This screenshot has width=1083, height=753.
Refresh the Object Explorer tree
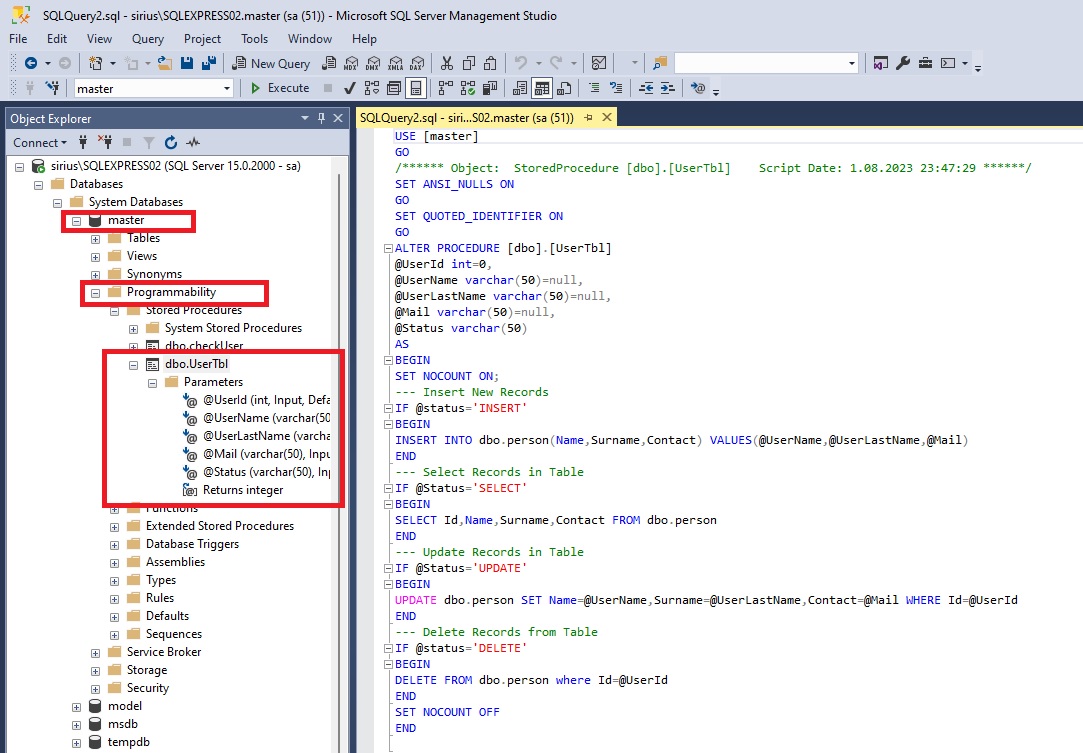171,143
